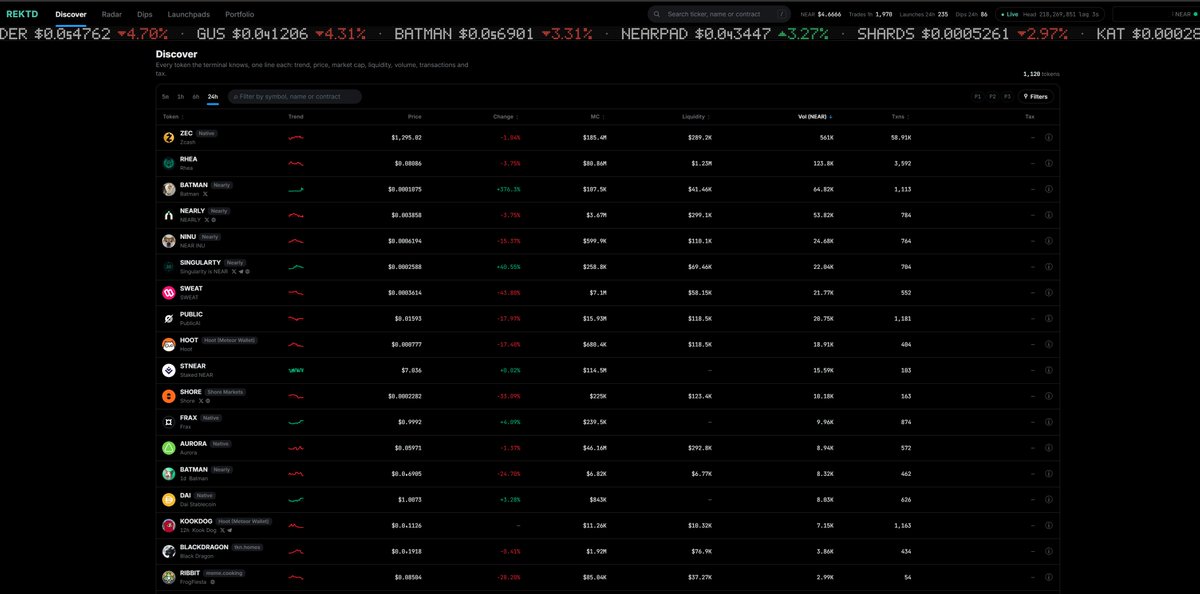Viewport: 1200px width, 594px height.
Task: Select the 1h timeframe
Action: (181, 97)
